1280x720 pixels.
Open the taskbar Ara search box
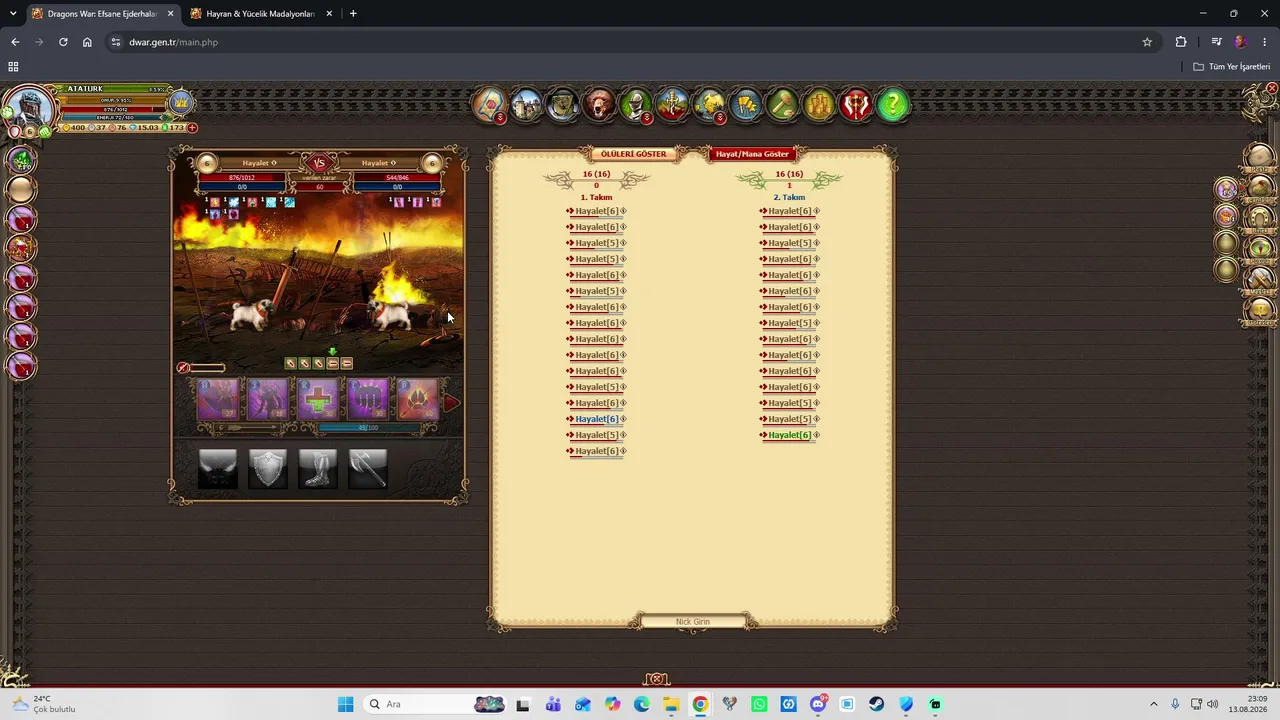click(x=435, y=704)
